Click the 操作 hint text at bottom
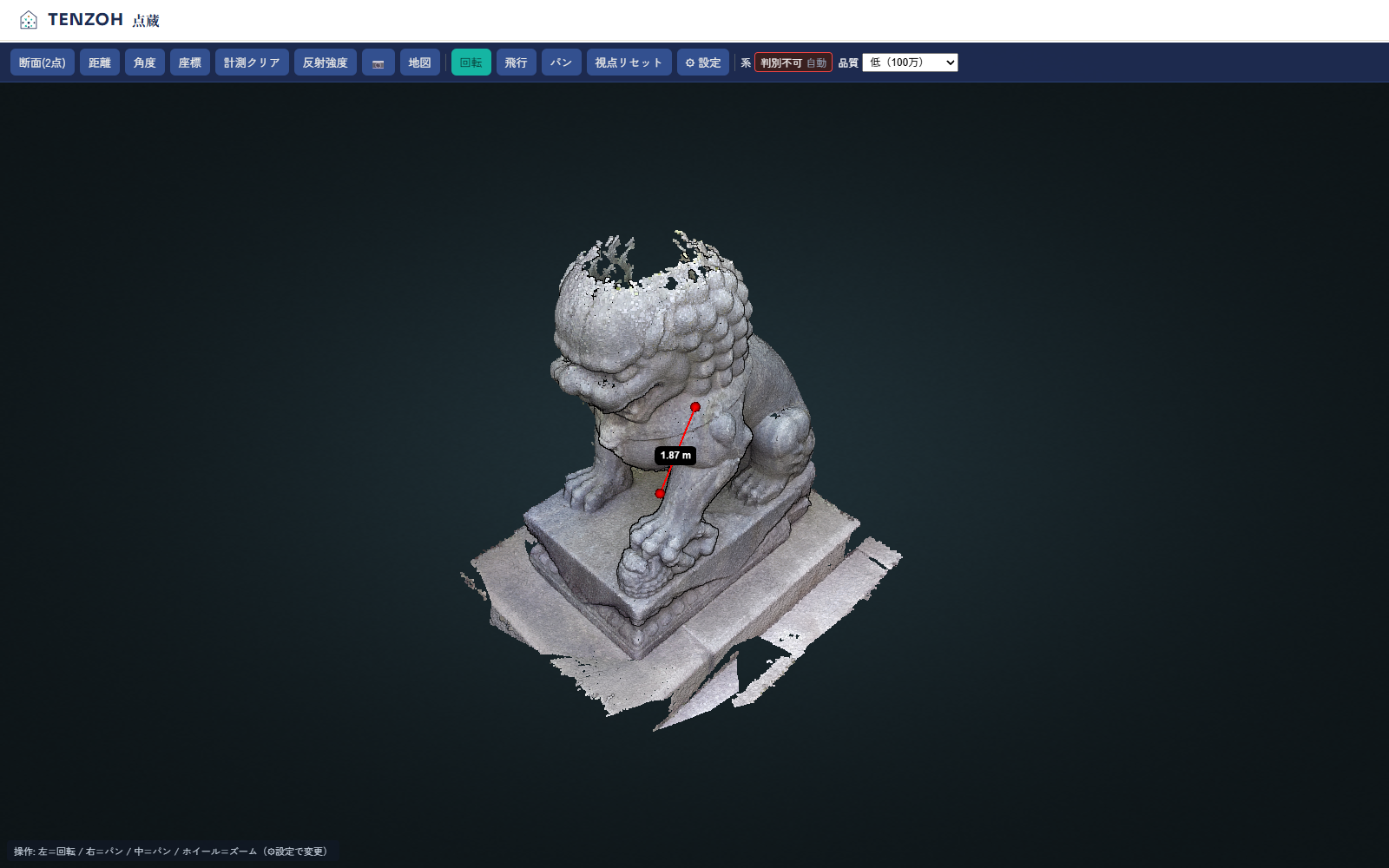Screen dimensions: 1389x868 [x=171, y=852]
